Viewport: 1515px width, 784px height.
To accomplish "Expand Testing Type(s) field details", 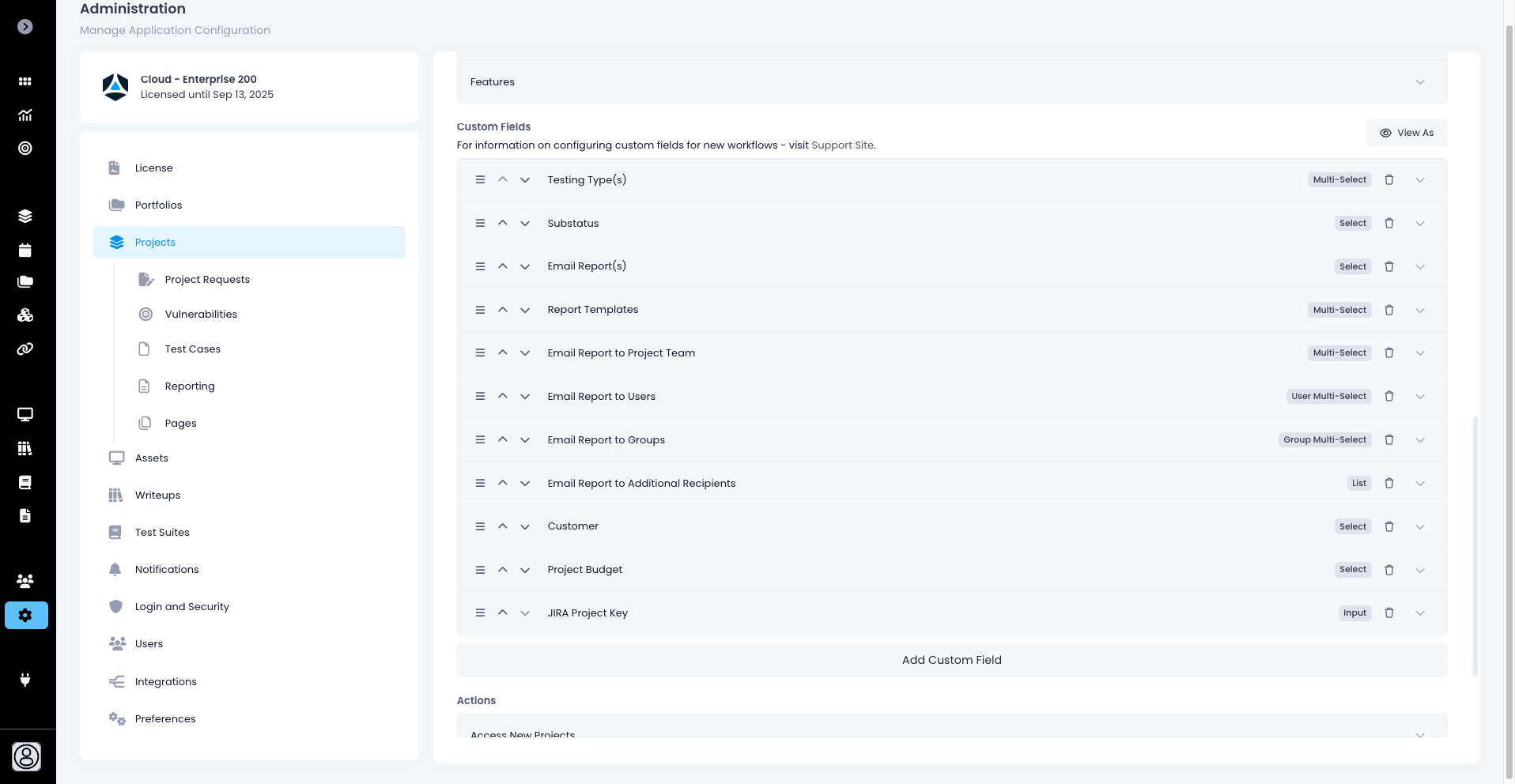I will point(1419,180).
